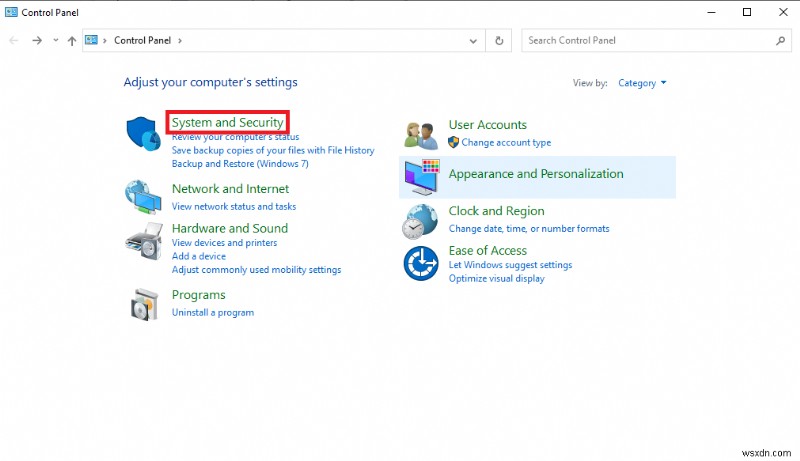This screenshot has width=800, height=461.
Task: Go back with the left arrow button
Action: 14,40
